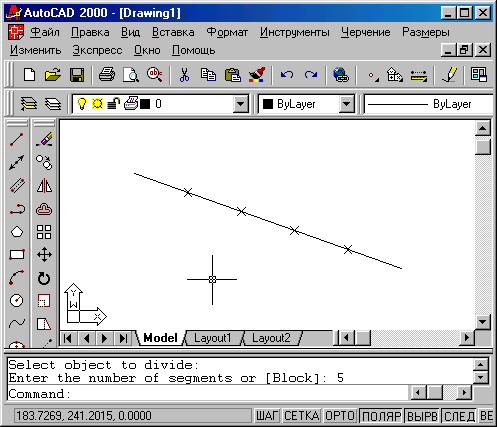Open temporary tracking point flyout icon
Viewport: 497px width, 427px height.
point(373,76)
